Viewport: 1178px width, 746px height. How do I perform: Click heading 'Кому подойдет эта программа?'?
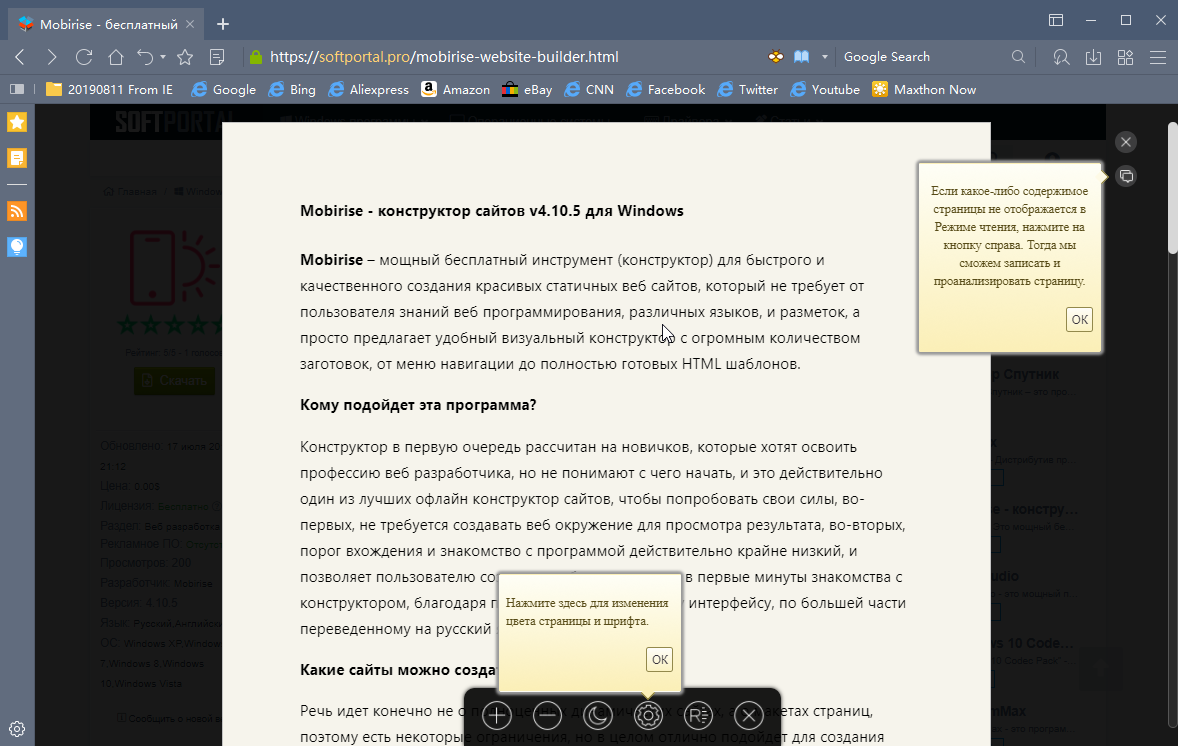418,405
